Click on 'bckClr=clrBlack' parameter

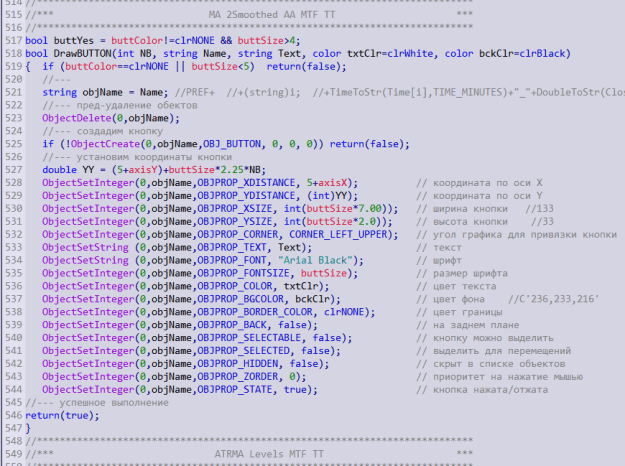pyautogui.click(x=522, y=53)
